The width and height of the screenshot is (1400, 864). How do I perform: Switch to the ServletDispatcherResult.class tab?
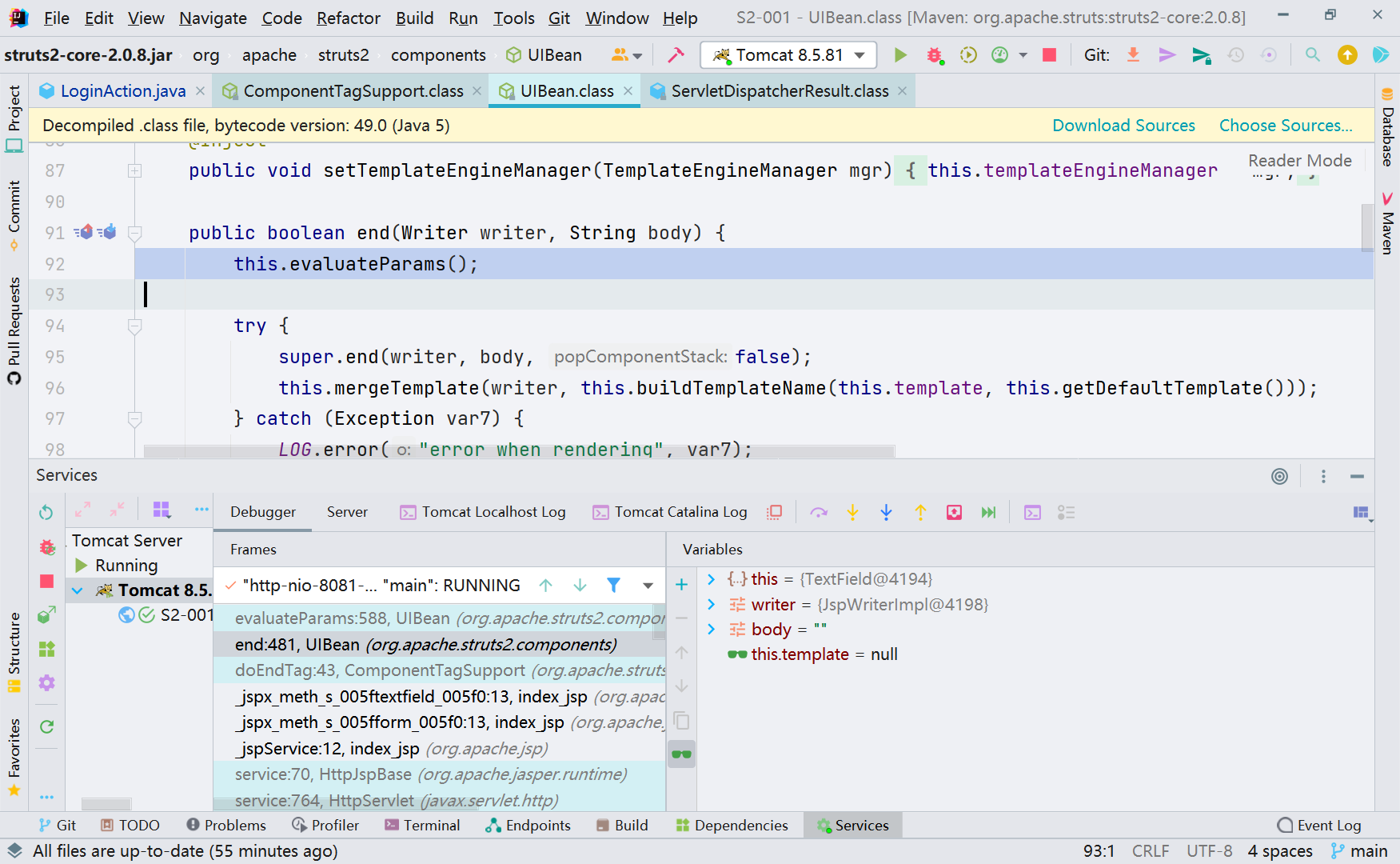[x=779, y=91]
